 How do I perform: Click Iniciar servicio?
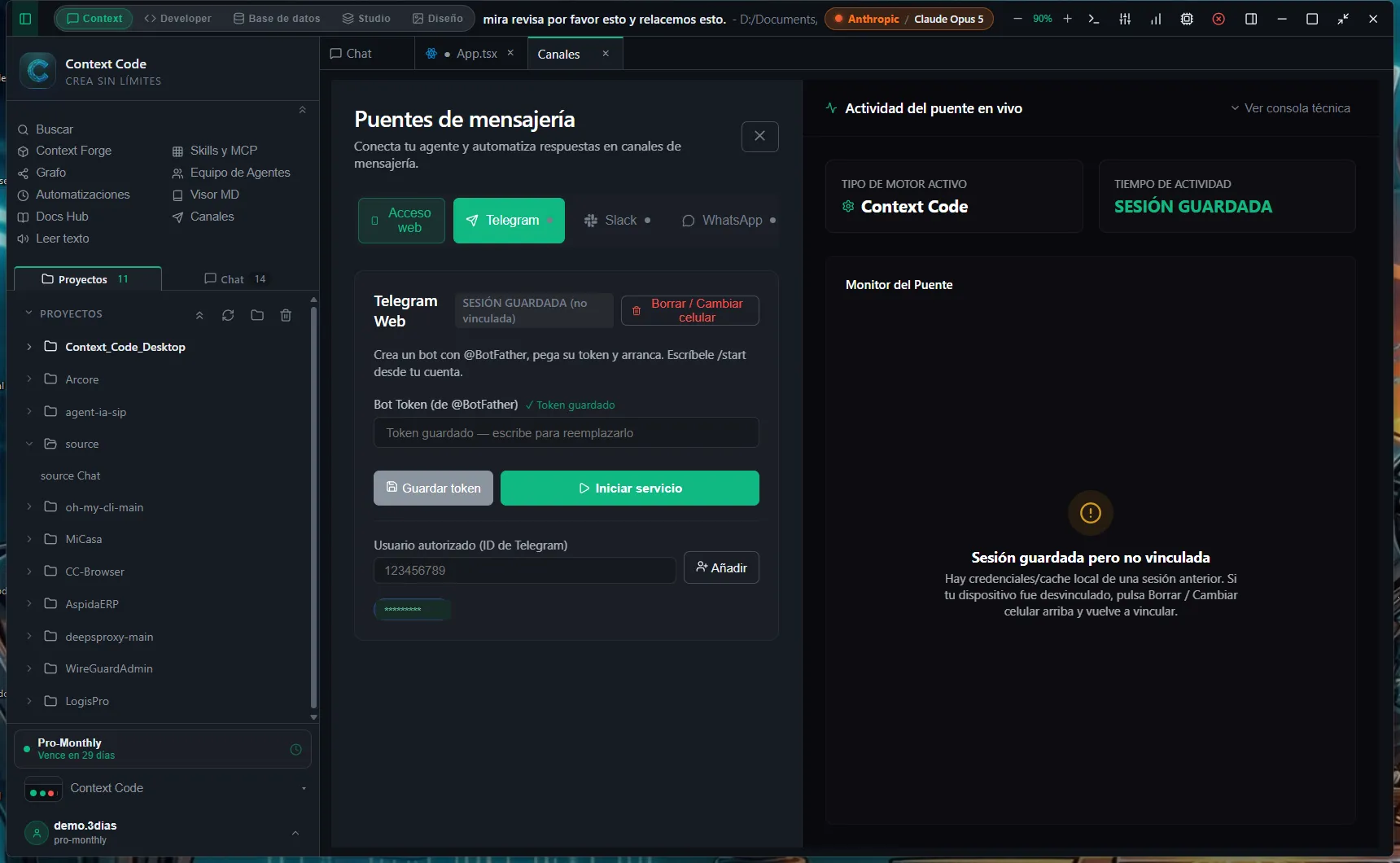(x=630, y=488)
